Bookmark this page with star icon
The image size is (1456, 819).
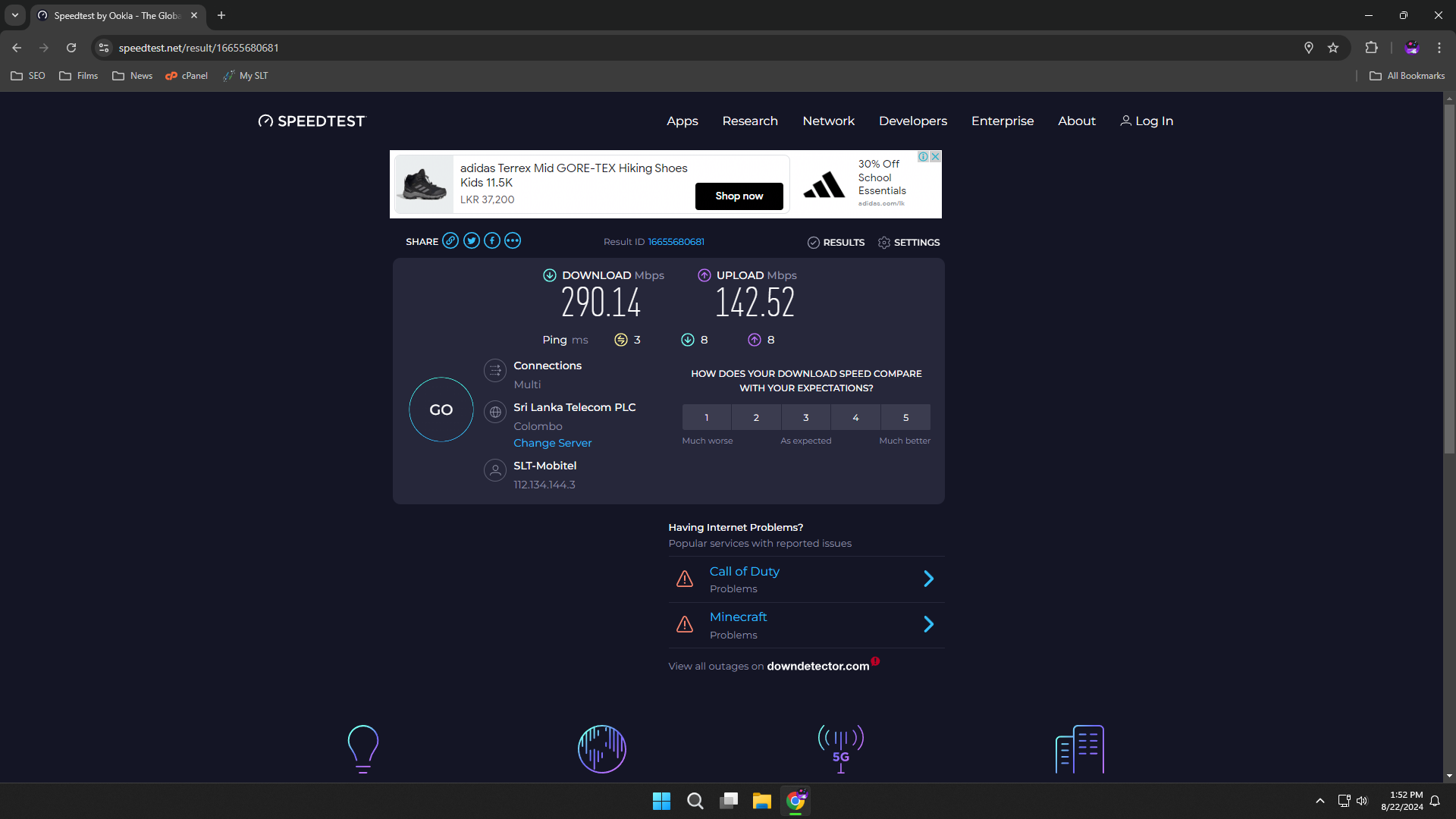(x=1333, y=48)
